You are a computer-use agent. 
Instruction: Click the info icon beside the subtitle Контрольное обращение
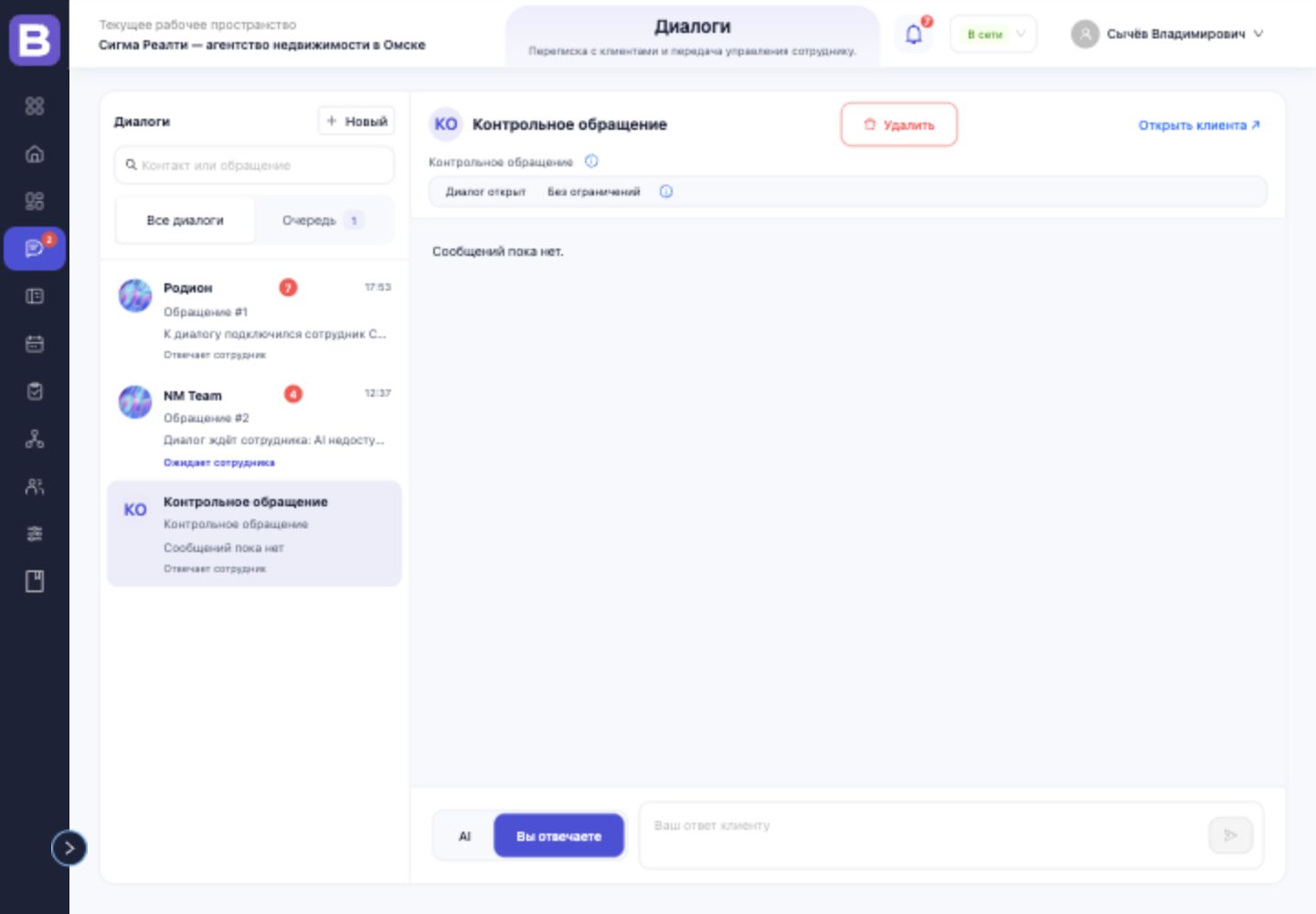[591, 162]
